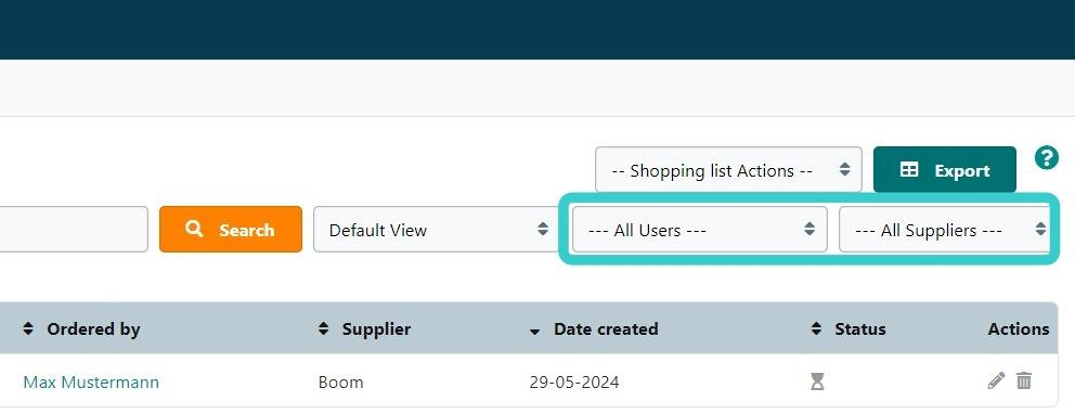Open the Max Mustermann user link
This screenshot has height=414, width=1075.
coord(91,382)
